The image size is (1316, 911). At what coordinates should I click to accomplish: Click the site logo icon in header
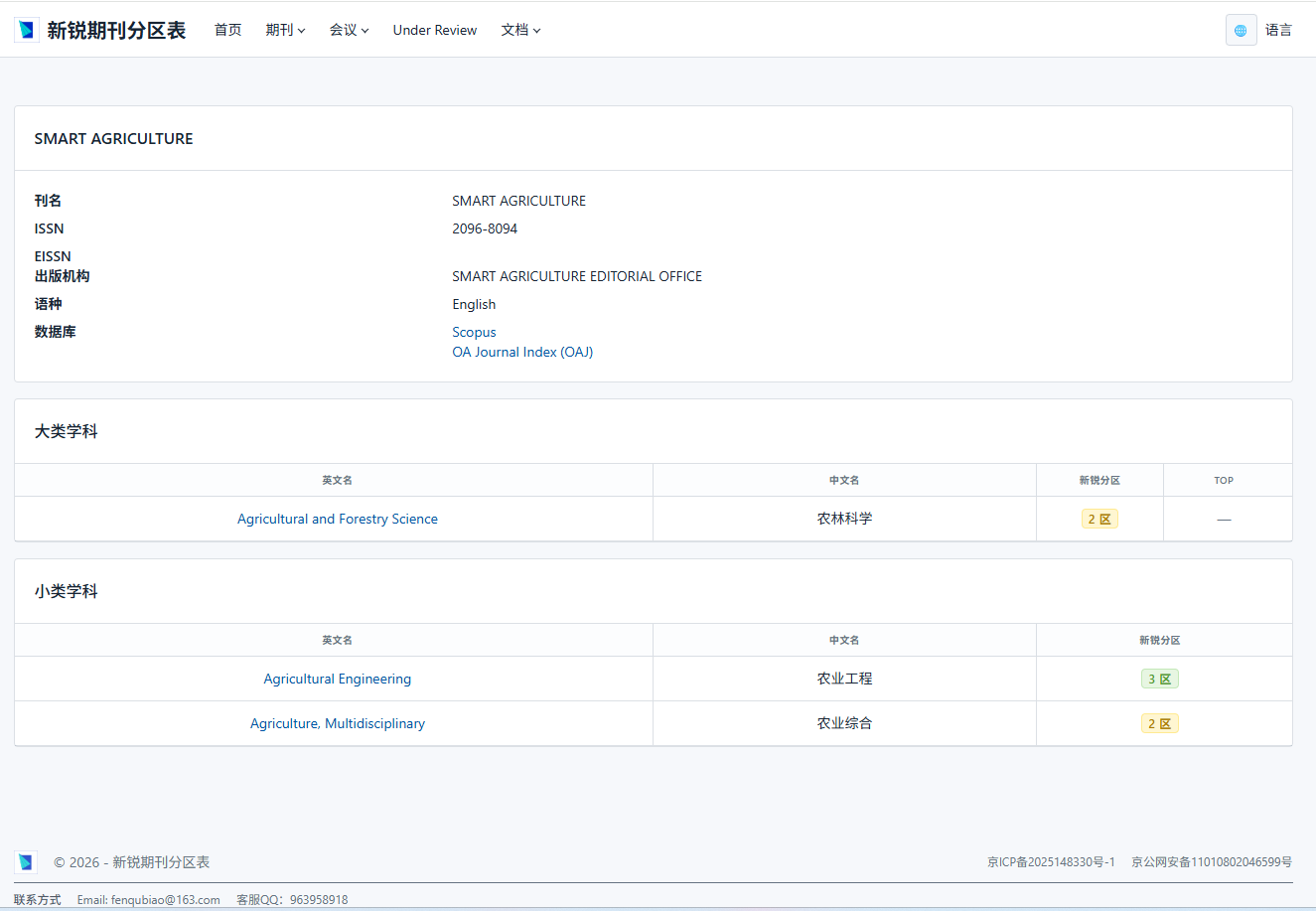27,30
